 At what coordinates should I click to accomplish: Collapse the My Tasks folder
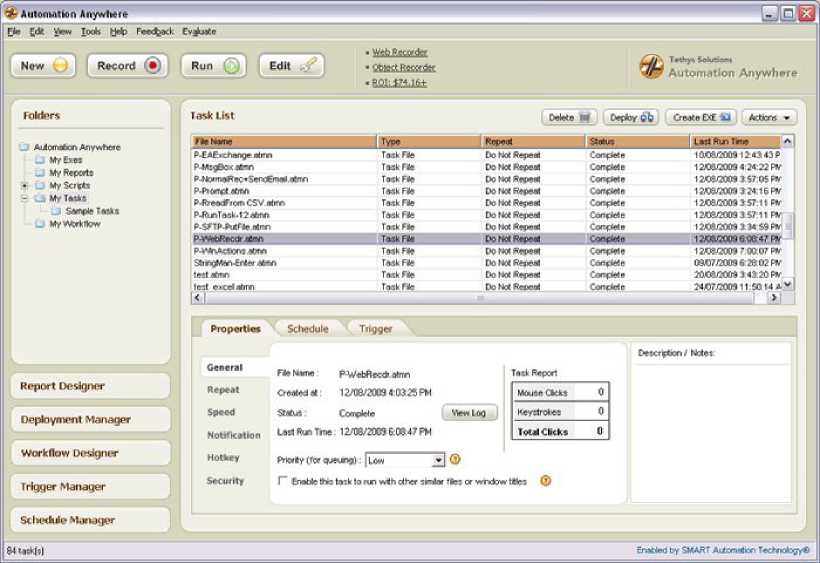tap(25, 199)
